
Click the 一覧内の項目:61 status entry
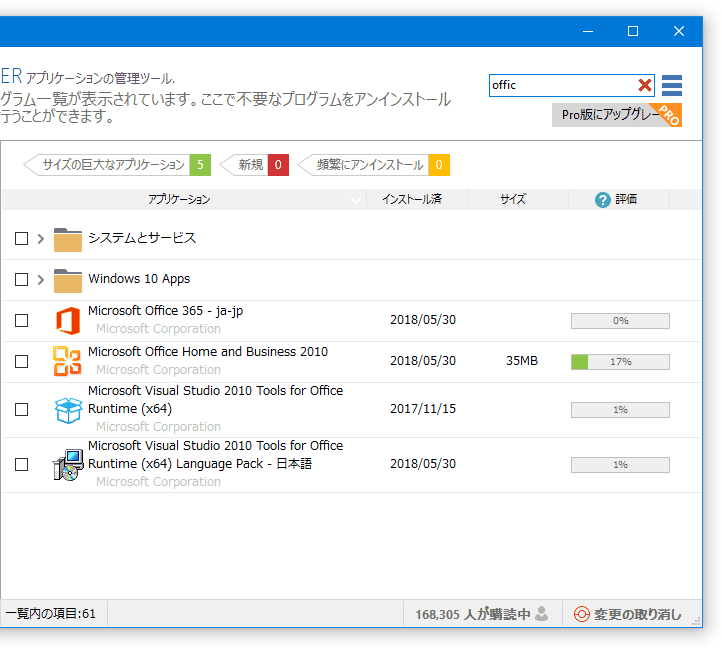[x=51, y=614]
